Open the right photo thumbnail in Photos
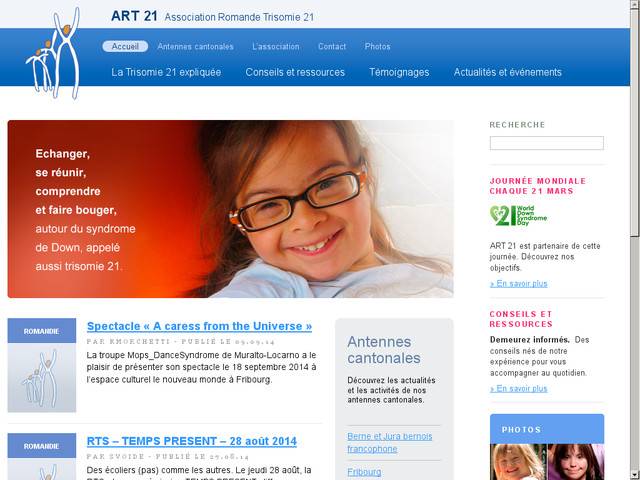The height and width of the screenshot is (480, 640). pyautogui.click(x=576, y=462)
